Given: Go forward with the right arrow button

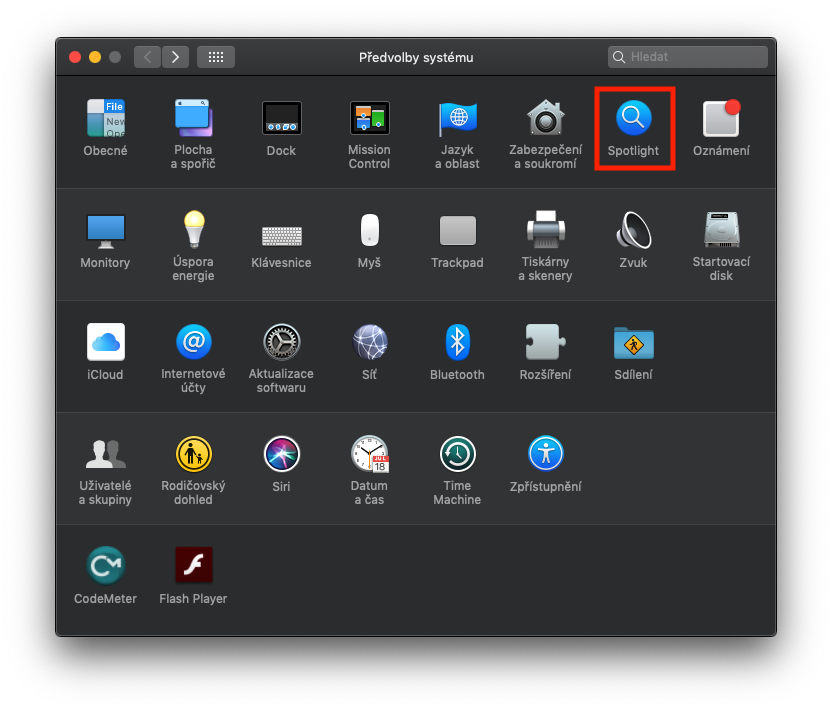Looking at the screenshot, I should point(175,57).
